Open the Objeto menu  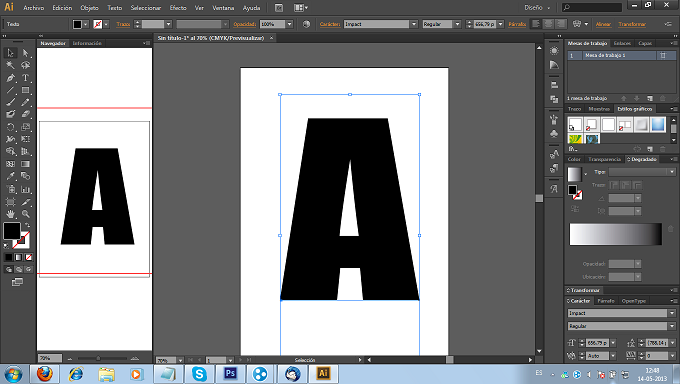click(x=89, y=8)
